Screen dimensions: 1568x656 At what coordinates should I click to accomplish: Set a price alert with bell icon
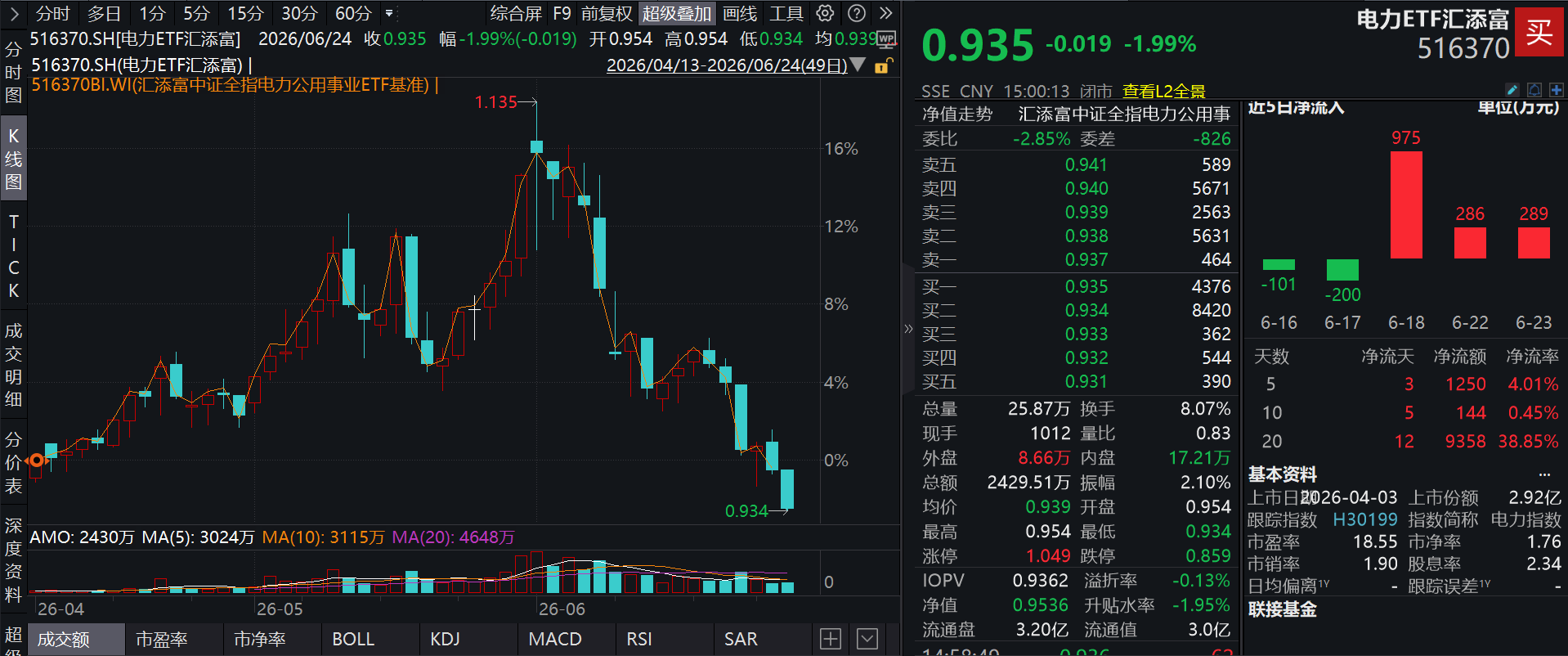(1534, 90)
